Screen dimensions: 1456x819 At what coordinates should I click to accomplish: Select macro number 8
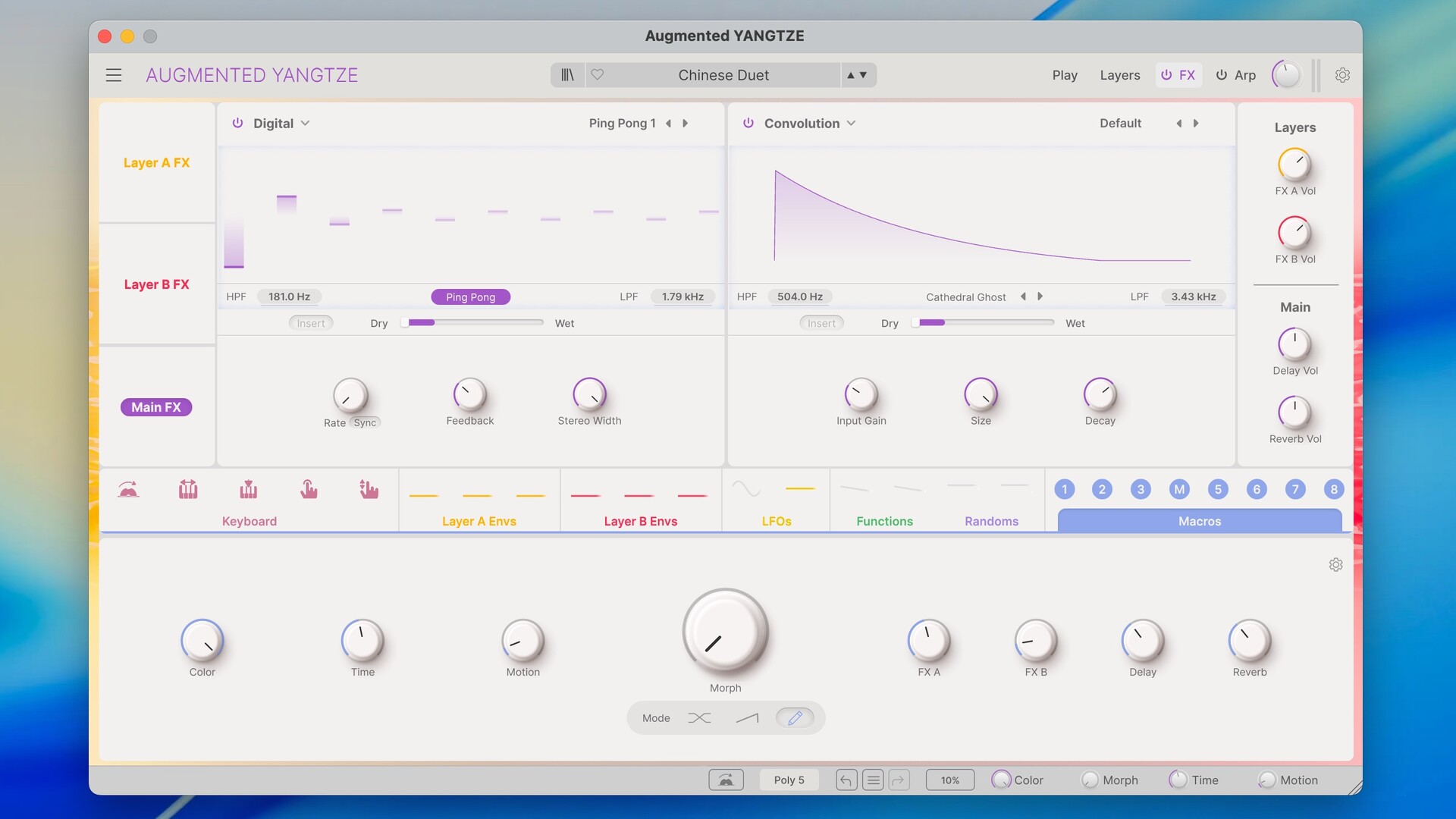tap(1334, 489)
